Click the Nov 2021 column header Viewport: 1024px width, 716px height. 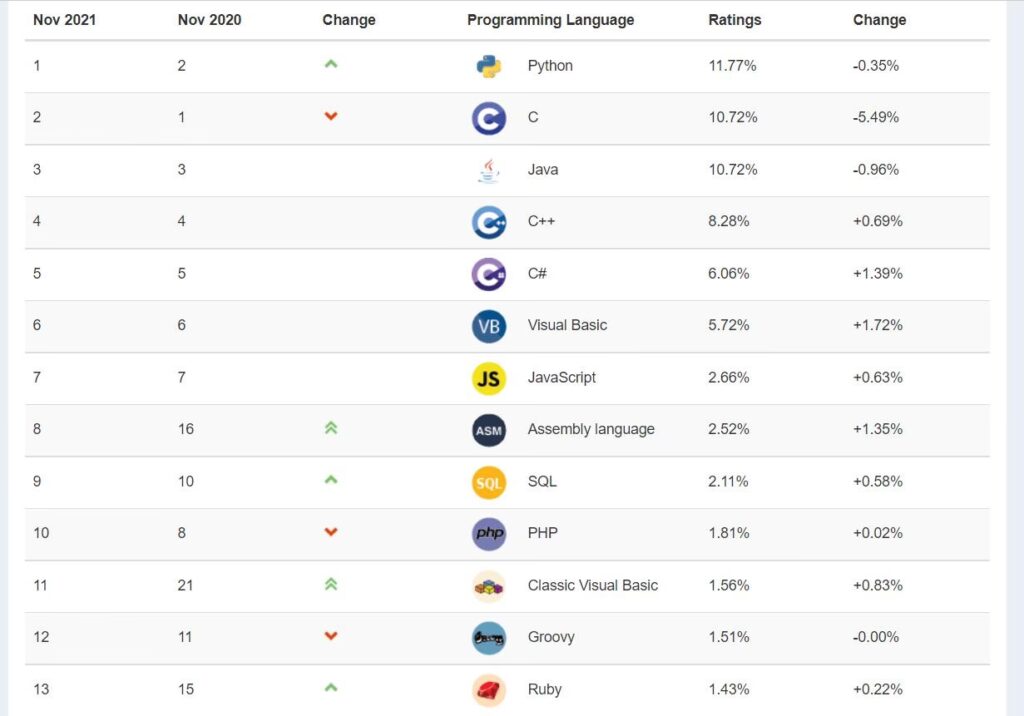point(67,20)
